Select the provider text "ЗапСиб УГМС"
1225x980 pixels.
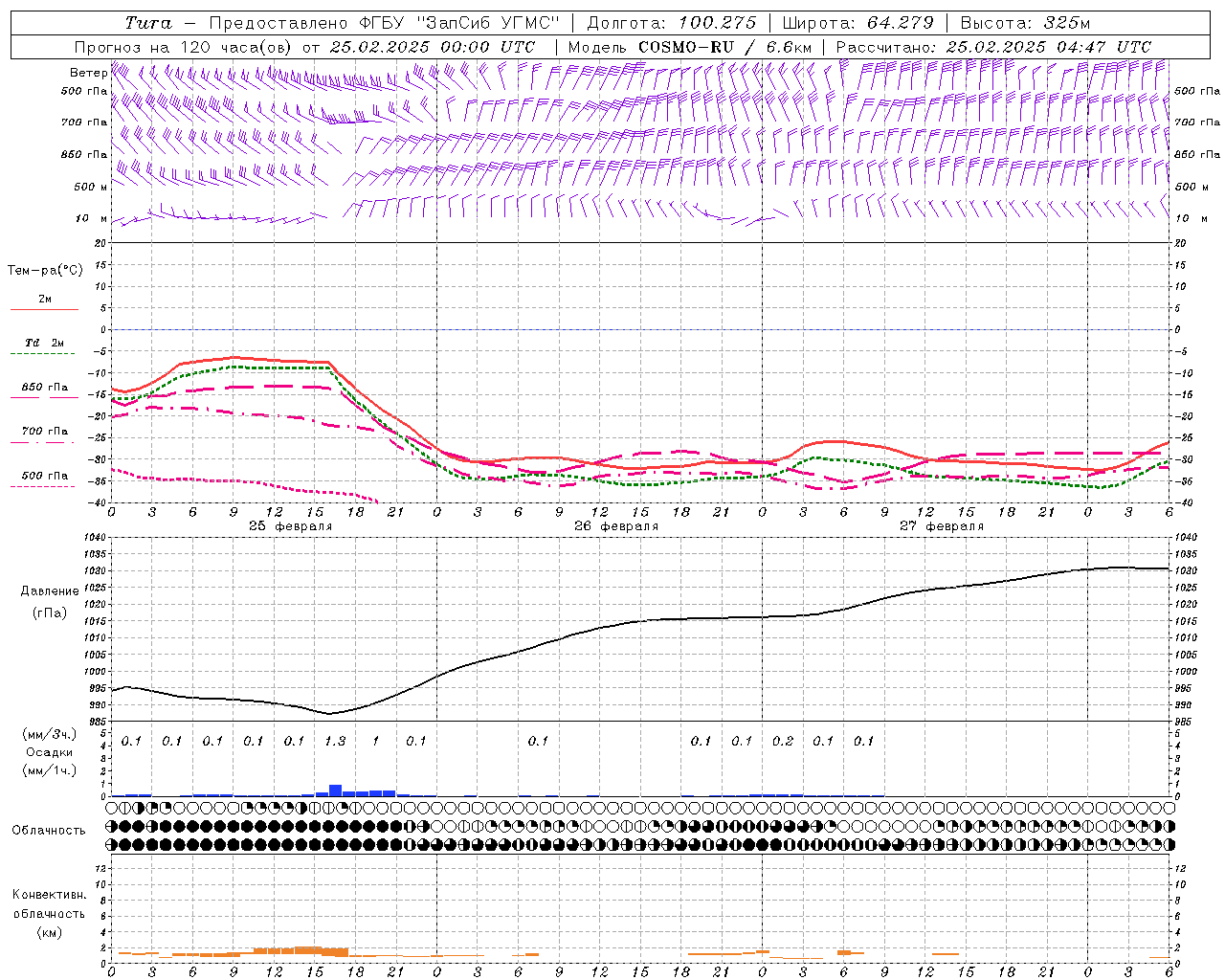[488, 23]
